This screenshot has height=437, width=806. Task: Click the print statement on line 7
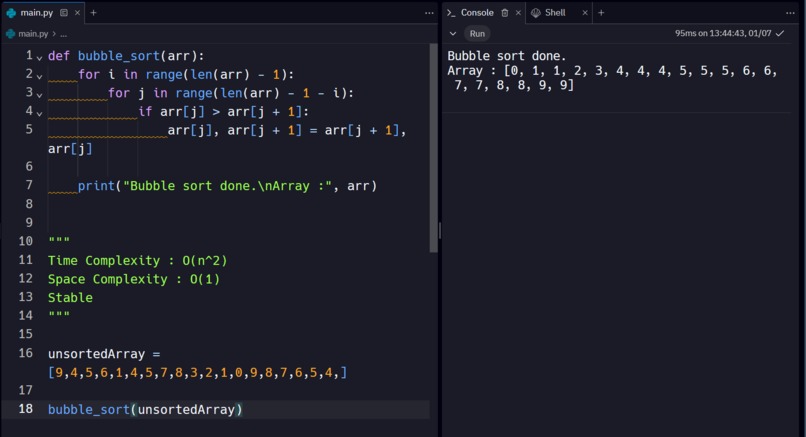point(227,186)
